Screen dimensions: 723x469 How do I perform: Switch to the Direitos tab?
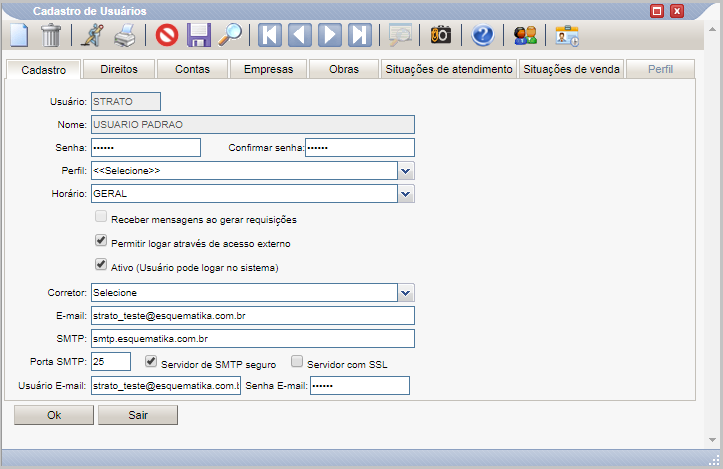point(119,69)
